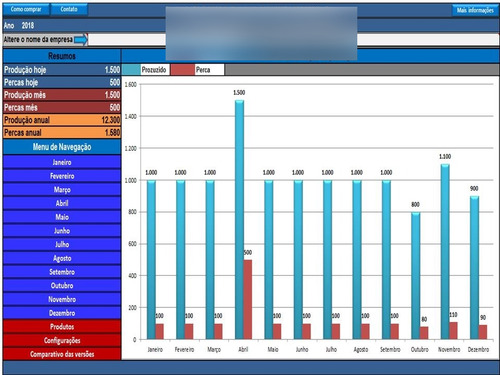Click the blue arrow next to company name
The height and width of the screenshot is (375, 500).
[81, 40]
